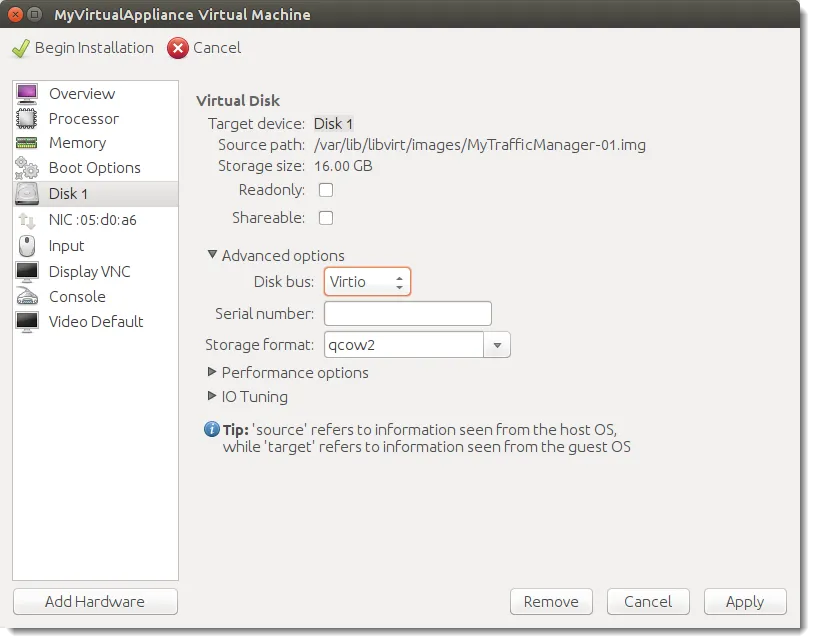Select the Display VNC label
The image size is (815, 643).
pos(89,271)
